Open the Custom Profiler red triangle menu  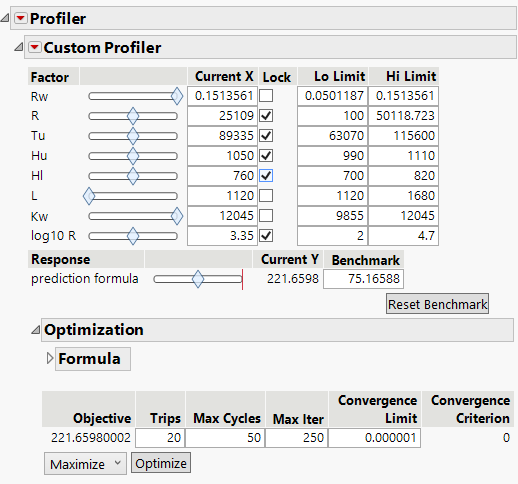pyautogui.click(x=35, y=47)
